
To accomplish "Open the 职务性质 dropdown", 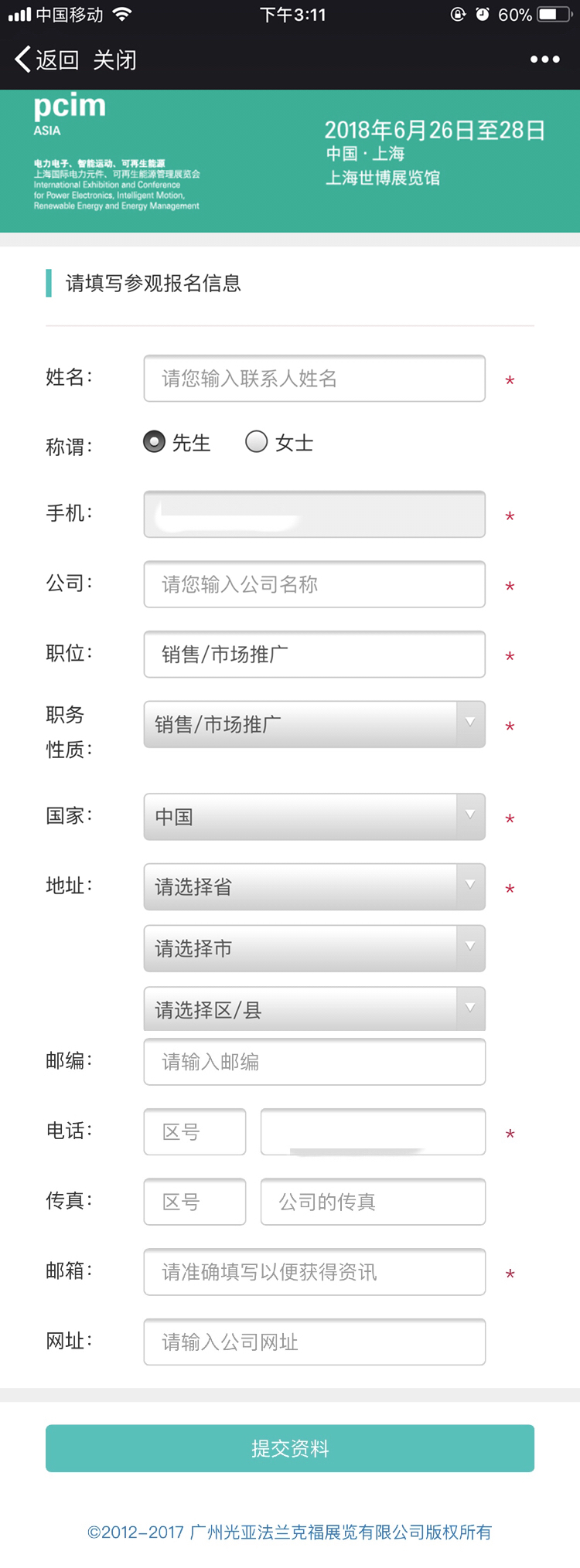I will click(314, 724).
